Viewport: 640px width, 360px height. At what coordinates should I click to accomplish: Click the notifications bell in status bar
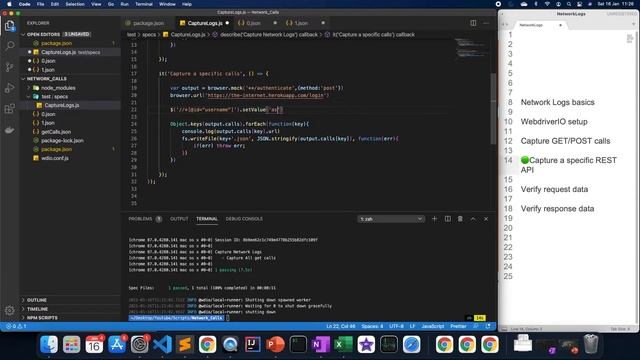tap(488, 326)
